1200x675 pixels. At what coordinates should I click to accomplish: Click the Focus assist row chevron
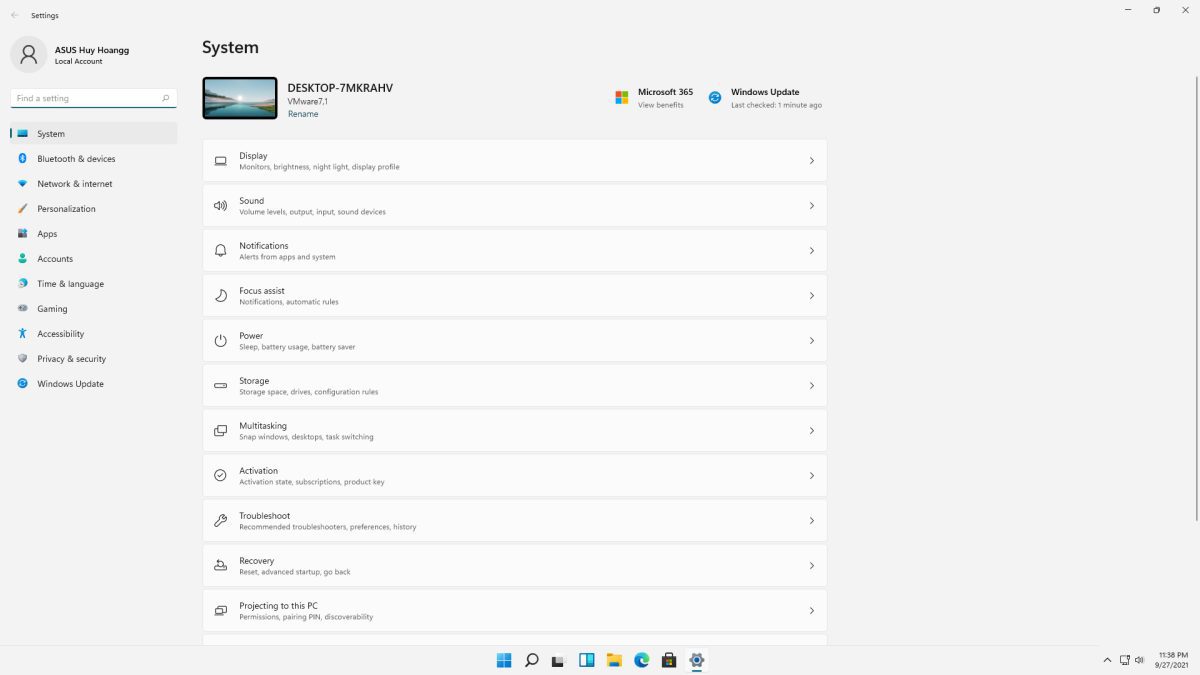[x=811, y=296]
